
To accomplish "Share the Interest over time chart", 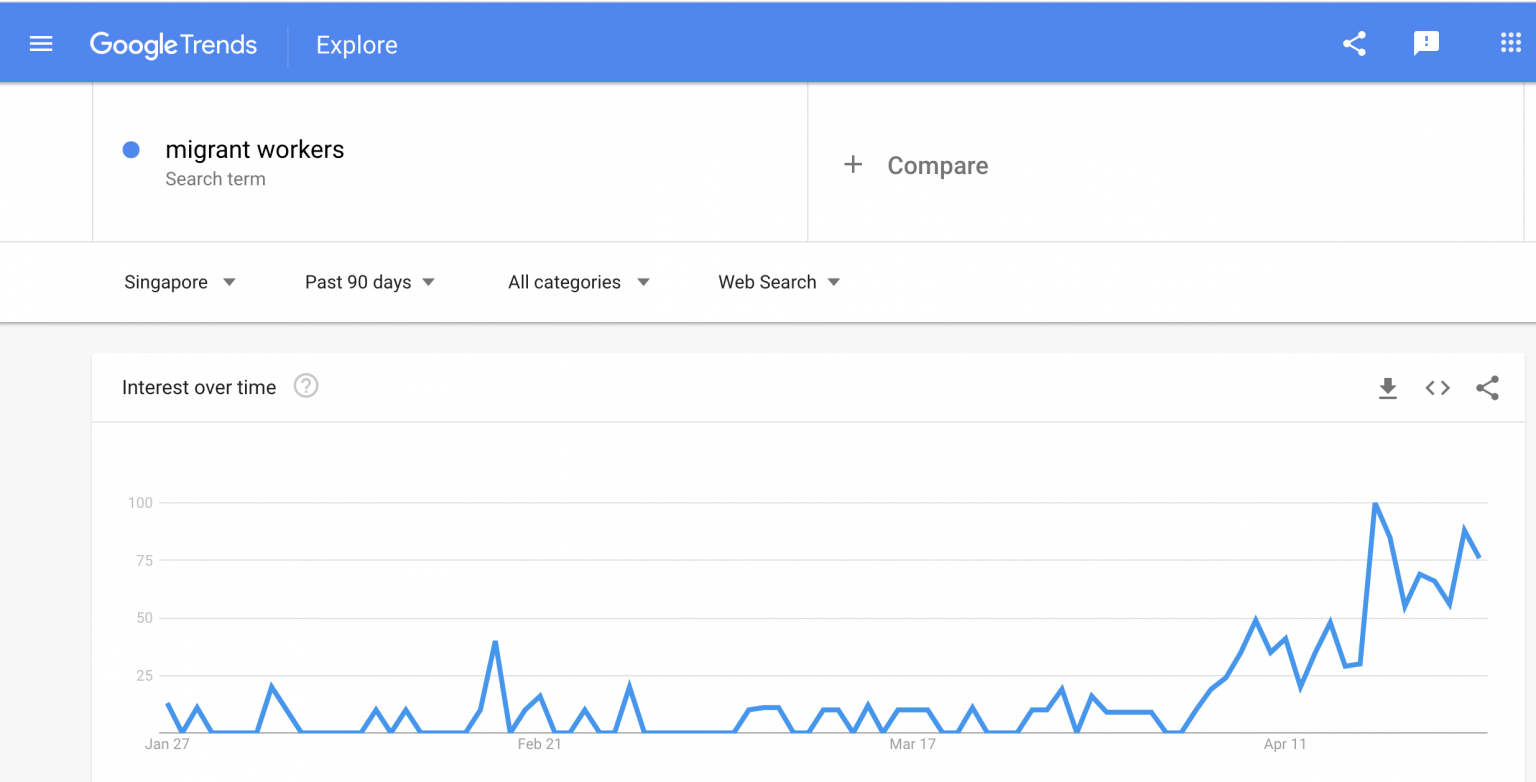I will click(1487, 388).
